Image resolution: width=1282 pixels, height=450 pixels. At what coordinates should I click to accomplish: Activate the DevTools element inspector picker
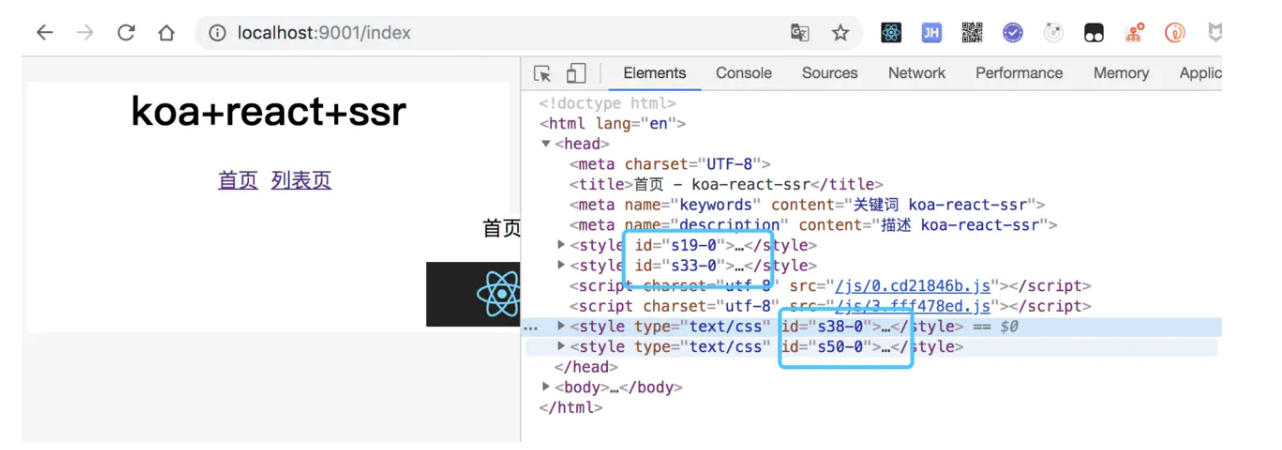542,73
